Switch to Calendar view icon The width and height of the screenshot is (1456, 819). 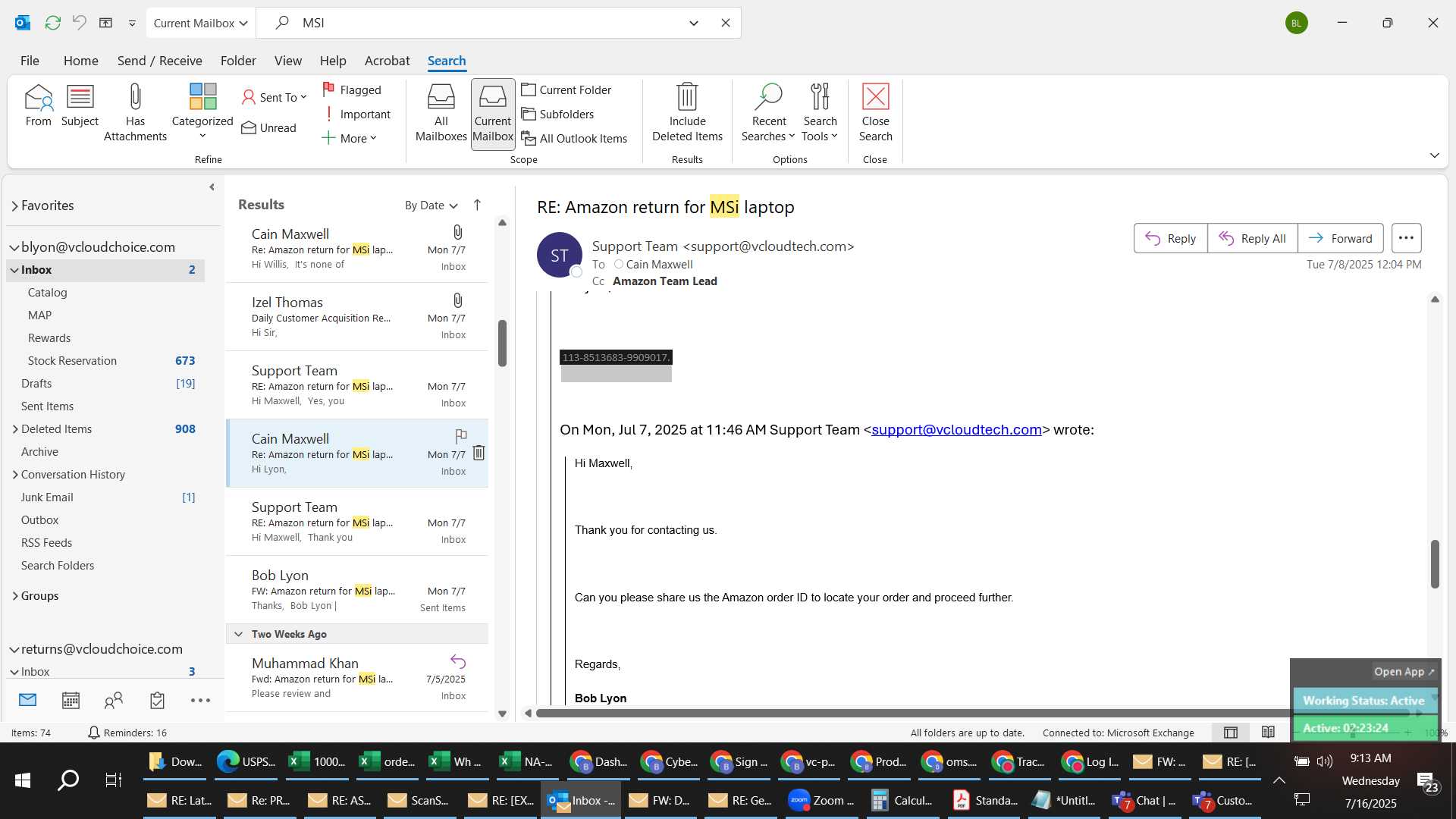(x=71, y=700)
